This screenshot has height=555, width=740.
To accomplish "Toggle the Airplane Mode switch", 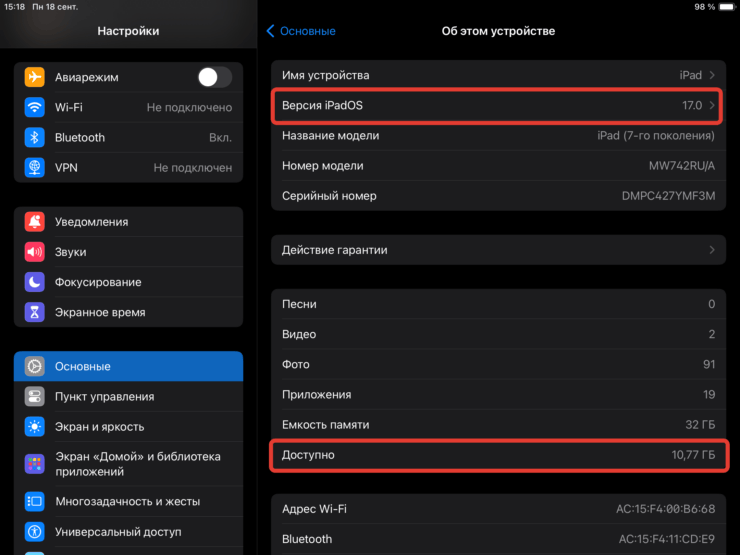I will [214, 77].
